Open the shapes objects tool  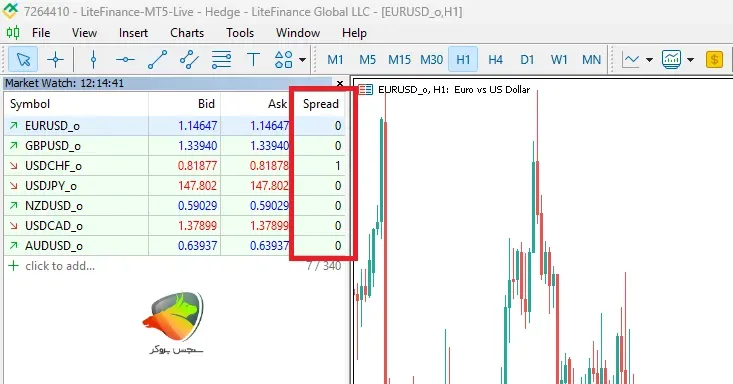pos(284,59)
